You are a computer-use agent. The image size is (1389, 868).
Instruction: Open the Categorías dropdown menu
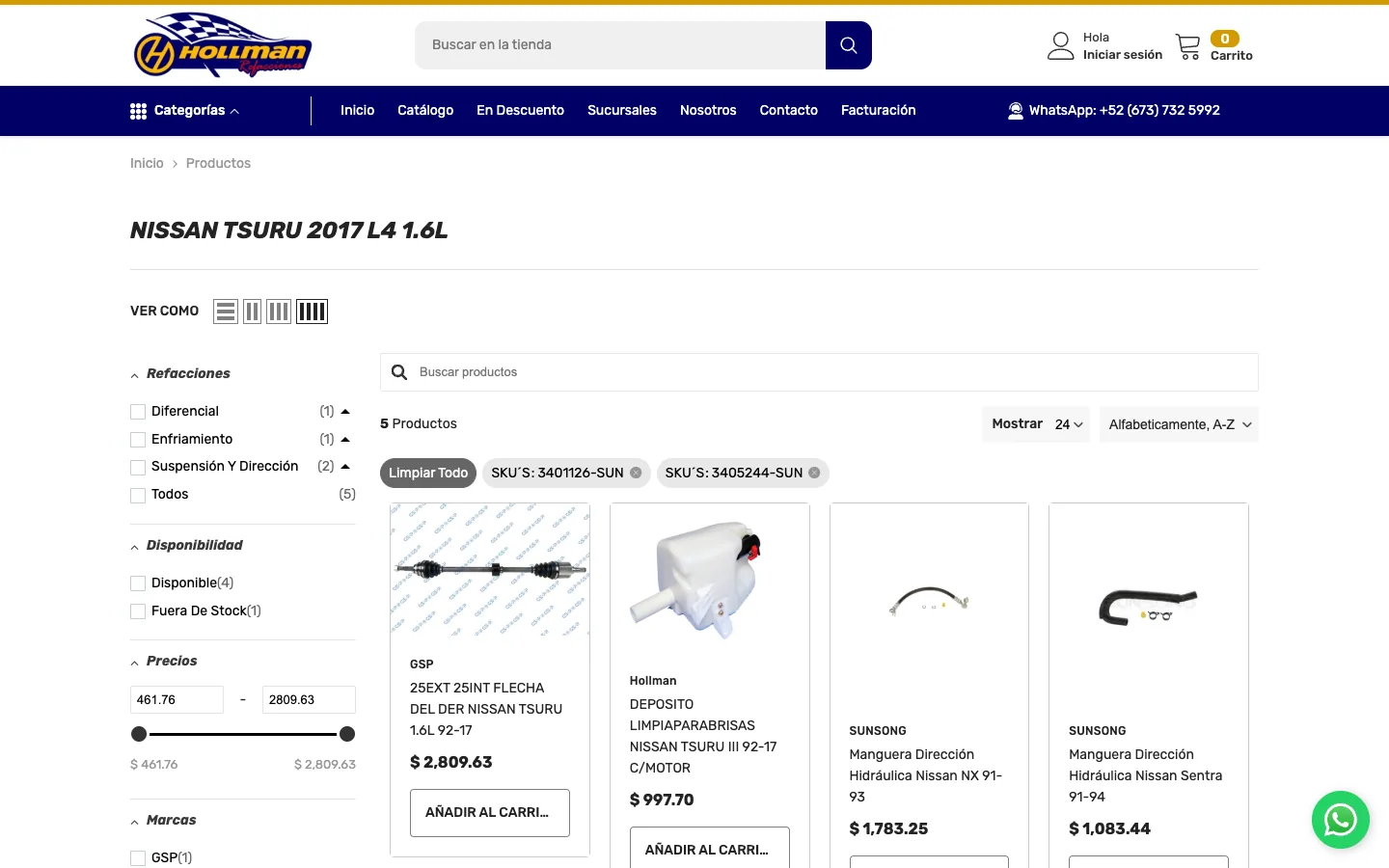(185, 111)
